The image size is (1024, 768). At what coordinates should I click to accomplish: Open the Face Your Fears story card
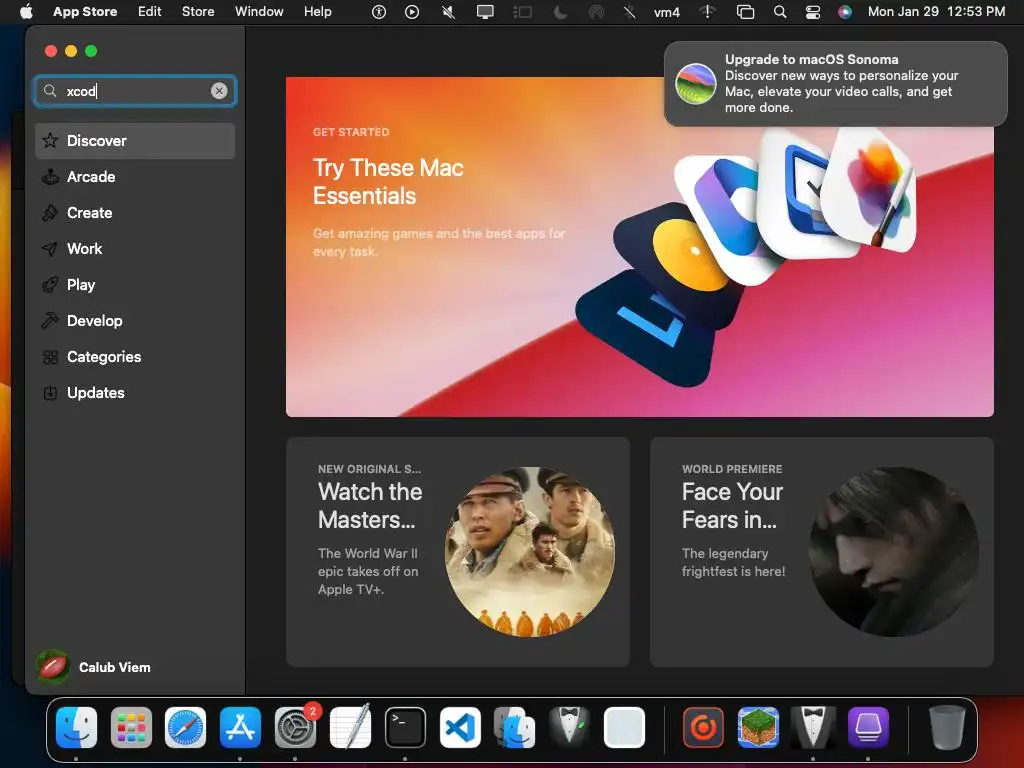click(822, 552)
